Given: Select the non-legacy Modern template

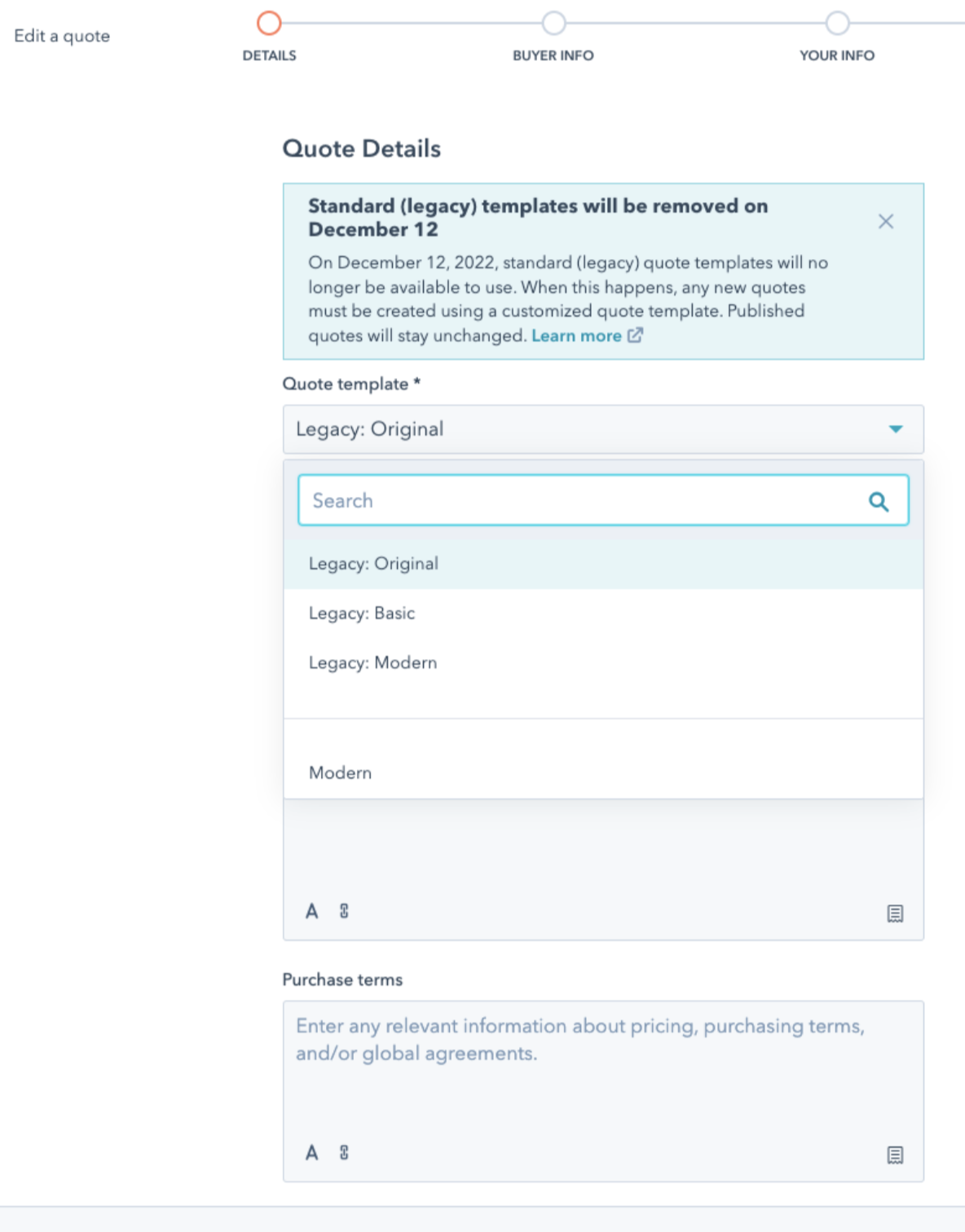Looking at the screenshot, I should (x=340, y=772).
